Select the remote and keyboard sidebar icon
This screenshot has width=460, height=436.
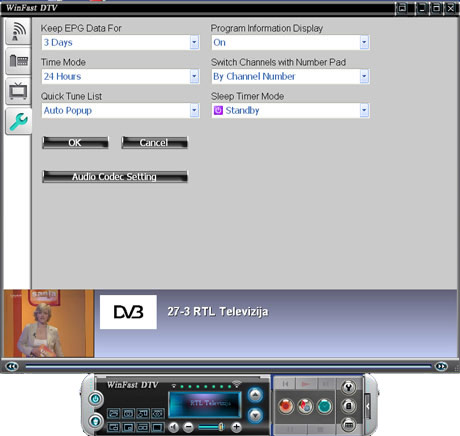point(18,61)
